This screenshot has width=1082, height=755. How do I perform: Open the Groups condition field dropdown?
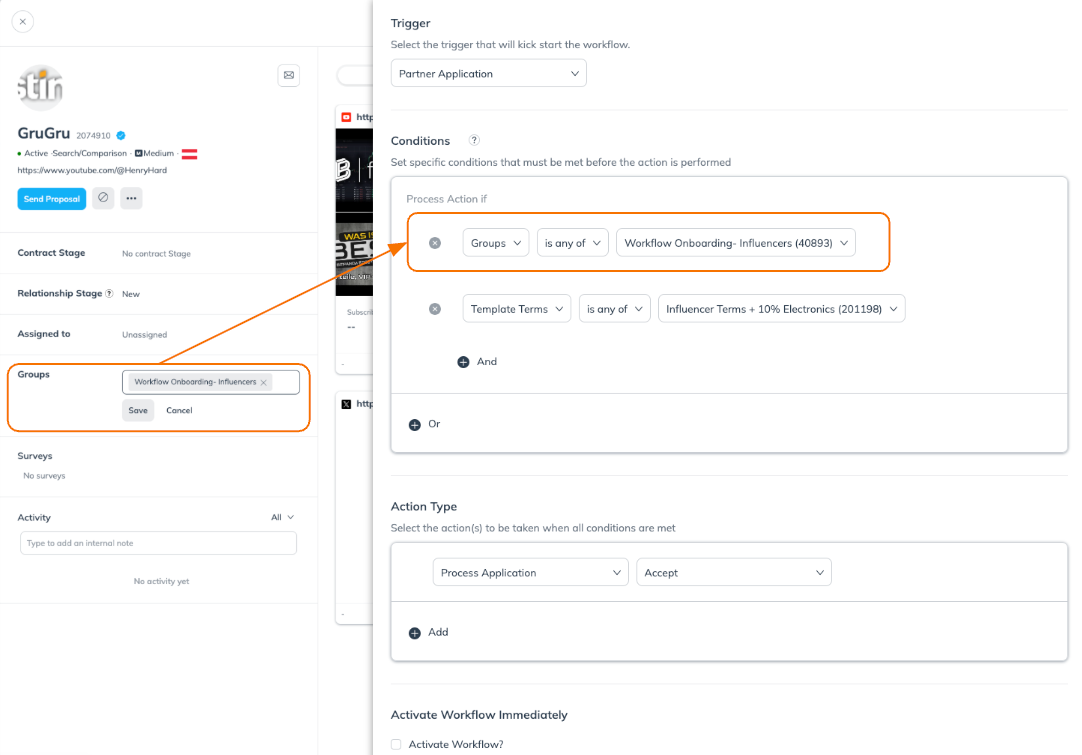coord(496,243)
